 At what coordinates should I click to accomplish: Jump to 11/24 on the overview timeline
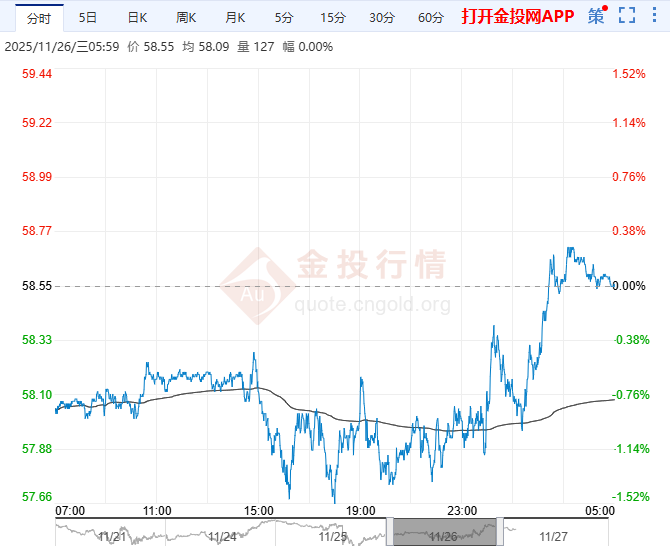coord(222,536)
